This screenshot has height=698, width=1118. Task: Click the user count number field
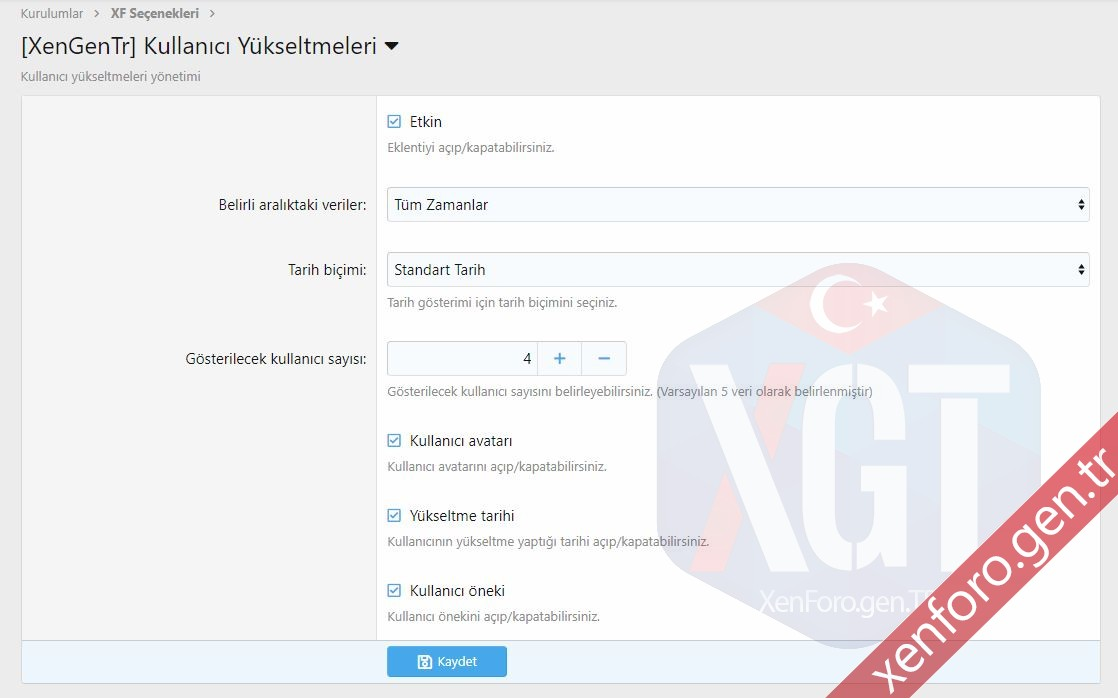462,359
